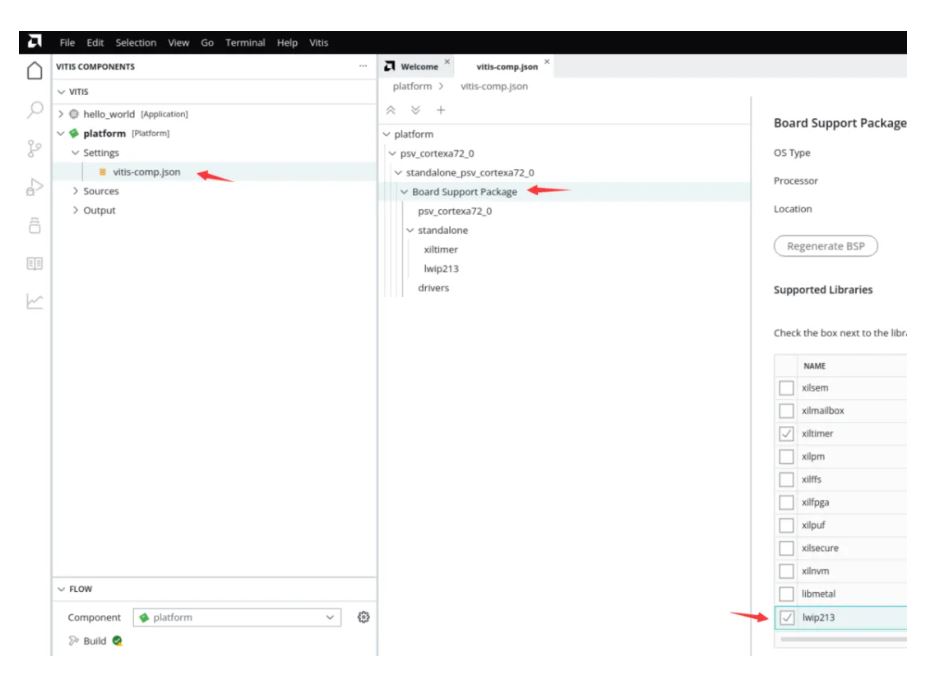Collapse the Board Support Package node
Screen dimensions: 933x677
pyautogui.click(x=404, y=192)
